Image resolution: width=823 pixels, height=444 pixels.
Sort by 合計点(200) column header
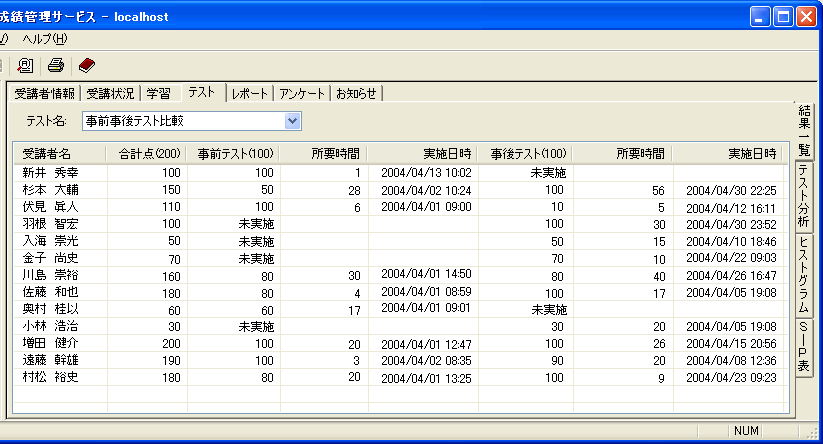(146, 154)
